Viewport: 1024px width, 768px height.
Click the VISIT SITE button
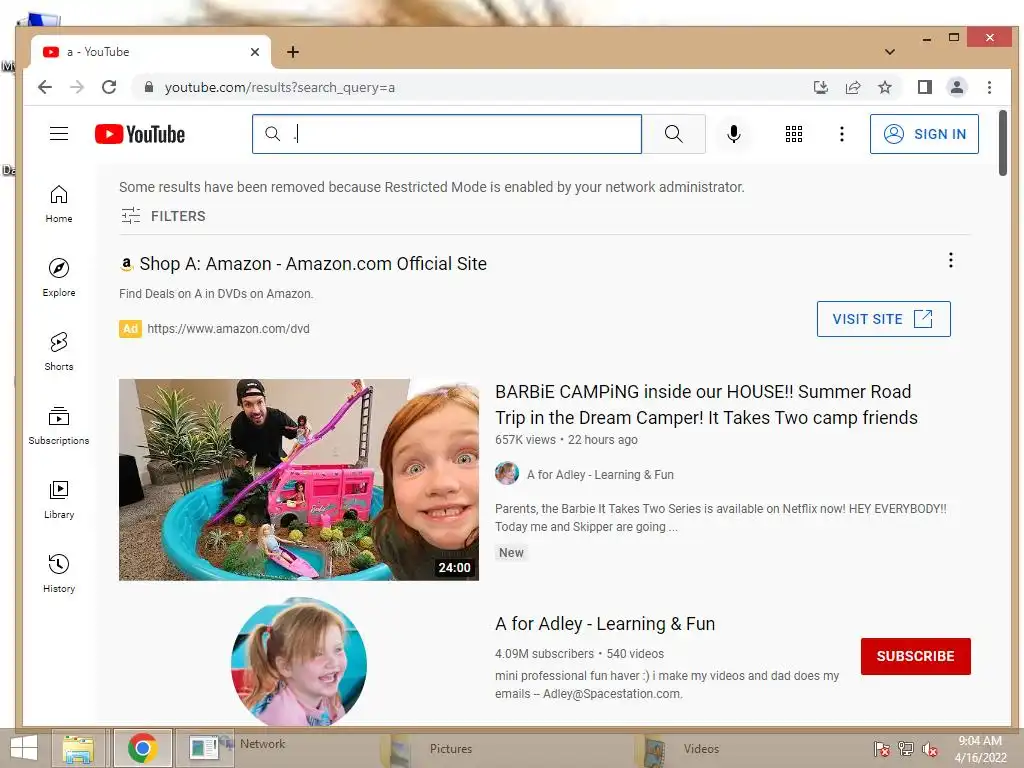(884, 319)
